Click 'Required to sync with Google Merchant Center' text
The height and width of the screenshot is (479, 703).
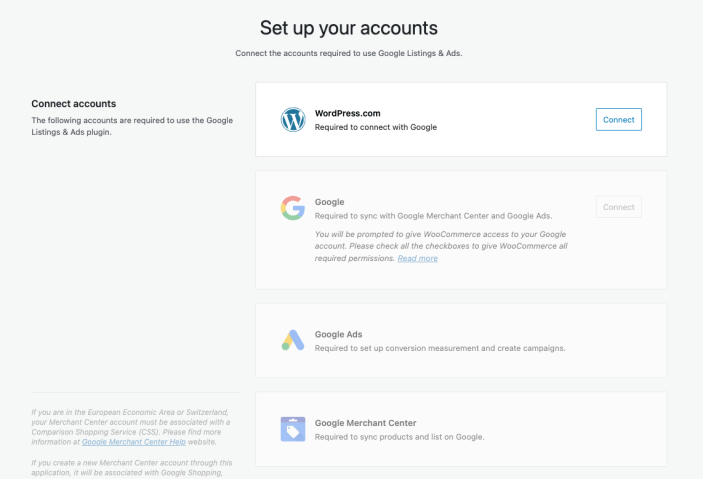coord(434,216)
